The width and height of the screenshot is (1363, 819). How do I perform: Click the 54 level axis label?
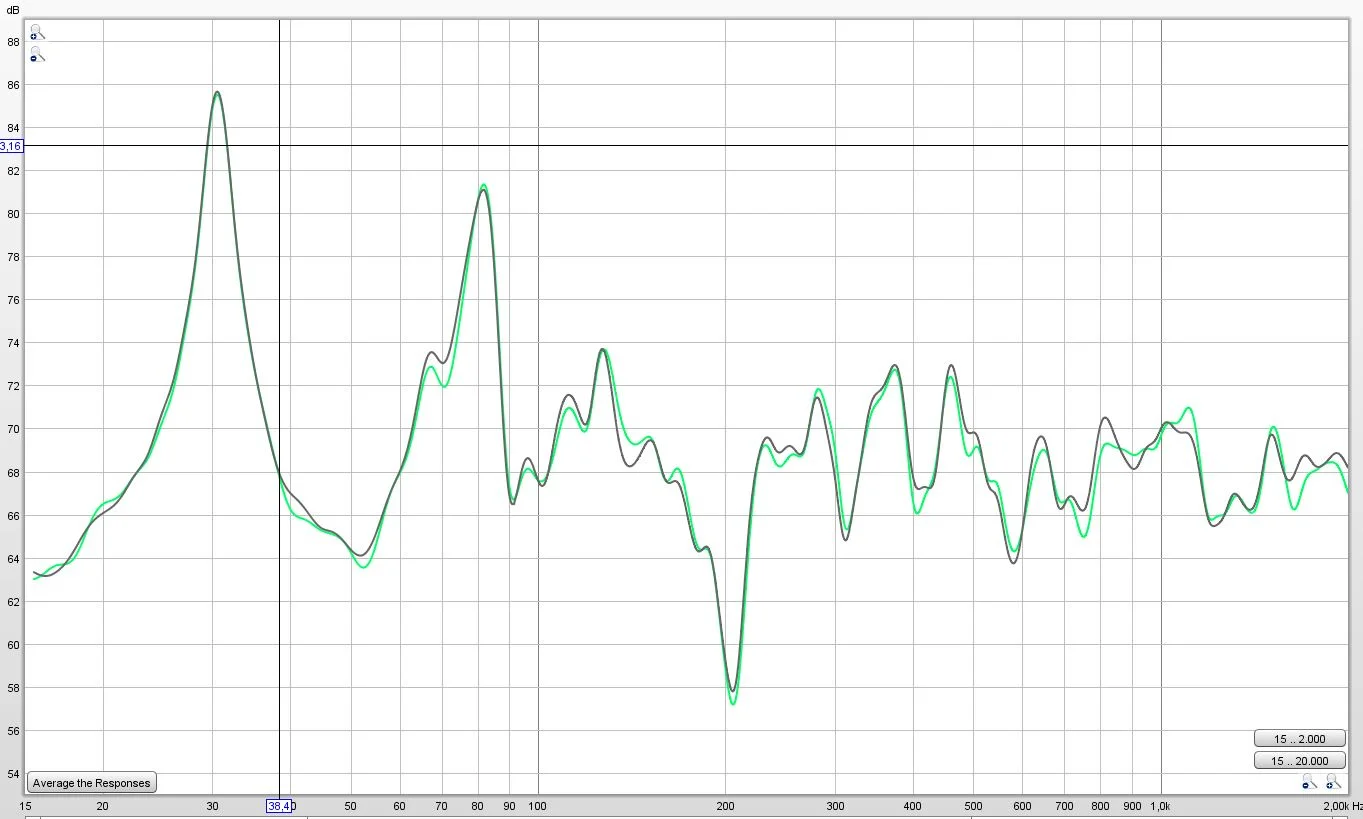point(14,774)
